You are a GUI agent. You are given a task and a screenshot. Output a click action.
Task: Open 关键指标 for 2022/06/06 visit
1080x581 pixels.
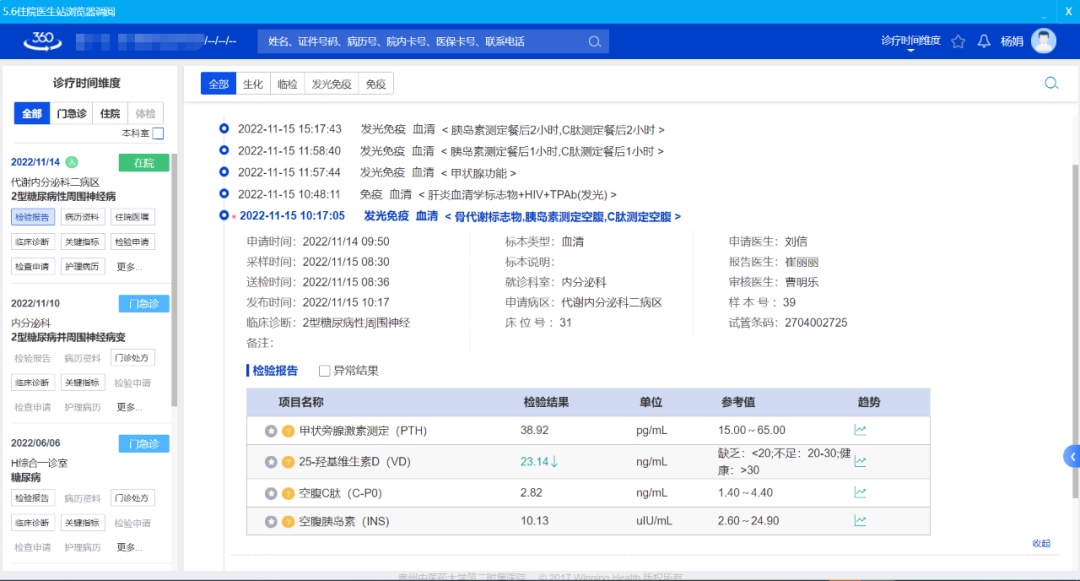82,522
